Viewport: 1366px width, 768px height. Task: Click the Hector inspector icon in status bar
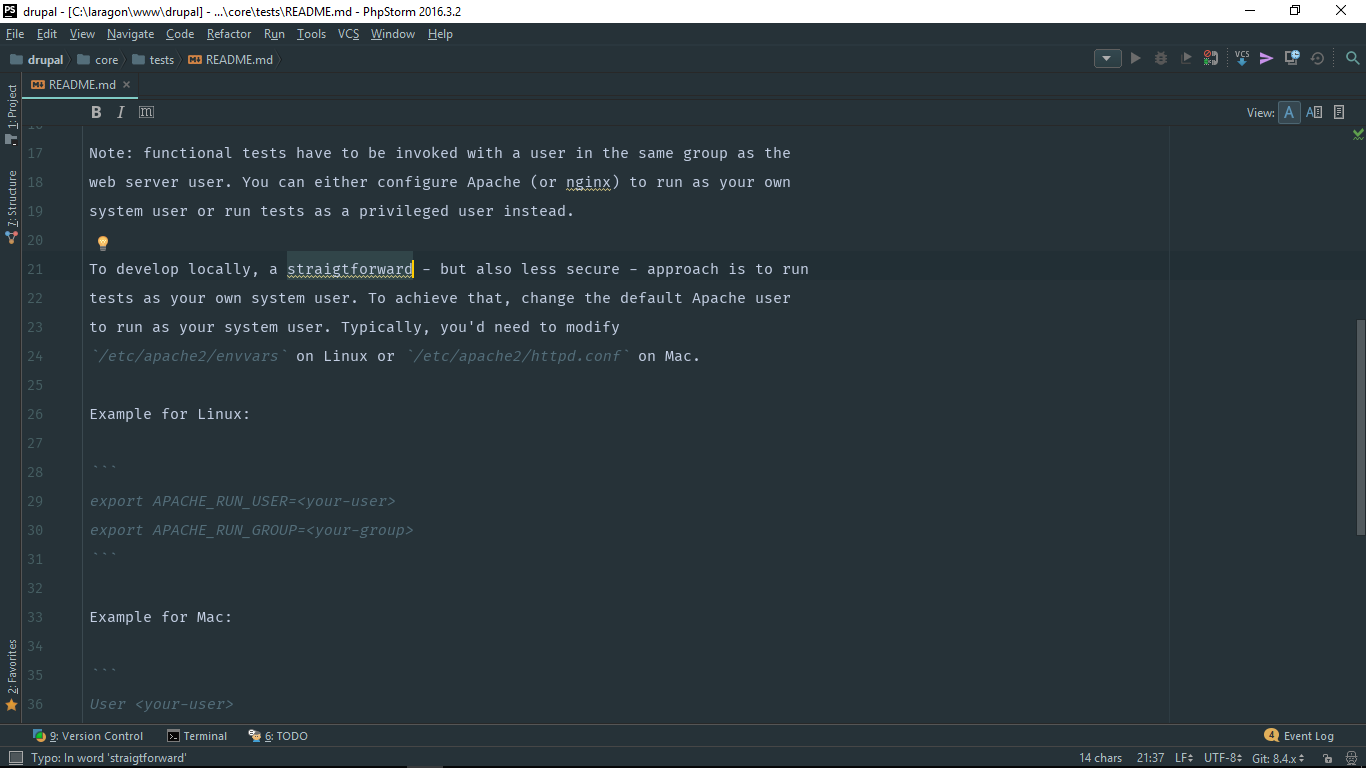click(x=1349, y=758)
